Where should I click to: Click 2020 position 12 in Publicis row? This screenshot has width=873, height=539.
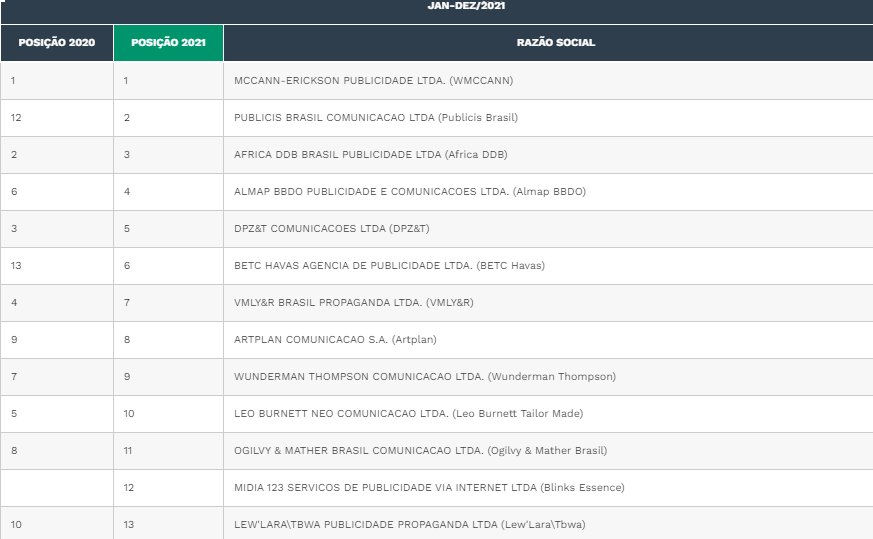pos(57,117)
